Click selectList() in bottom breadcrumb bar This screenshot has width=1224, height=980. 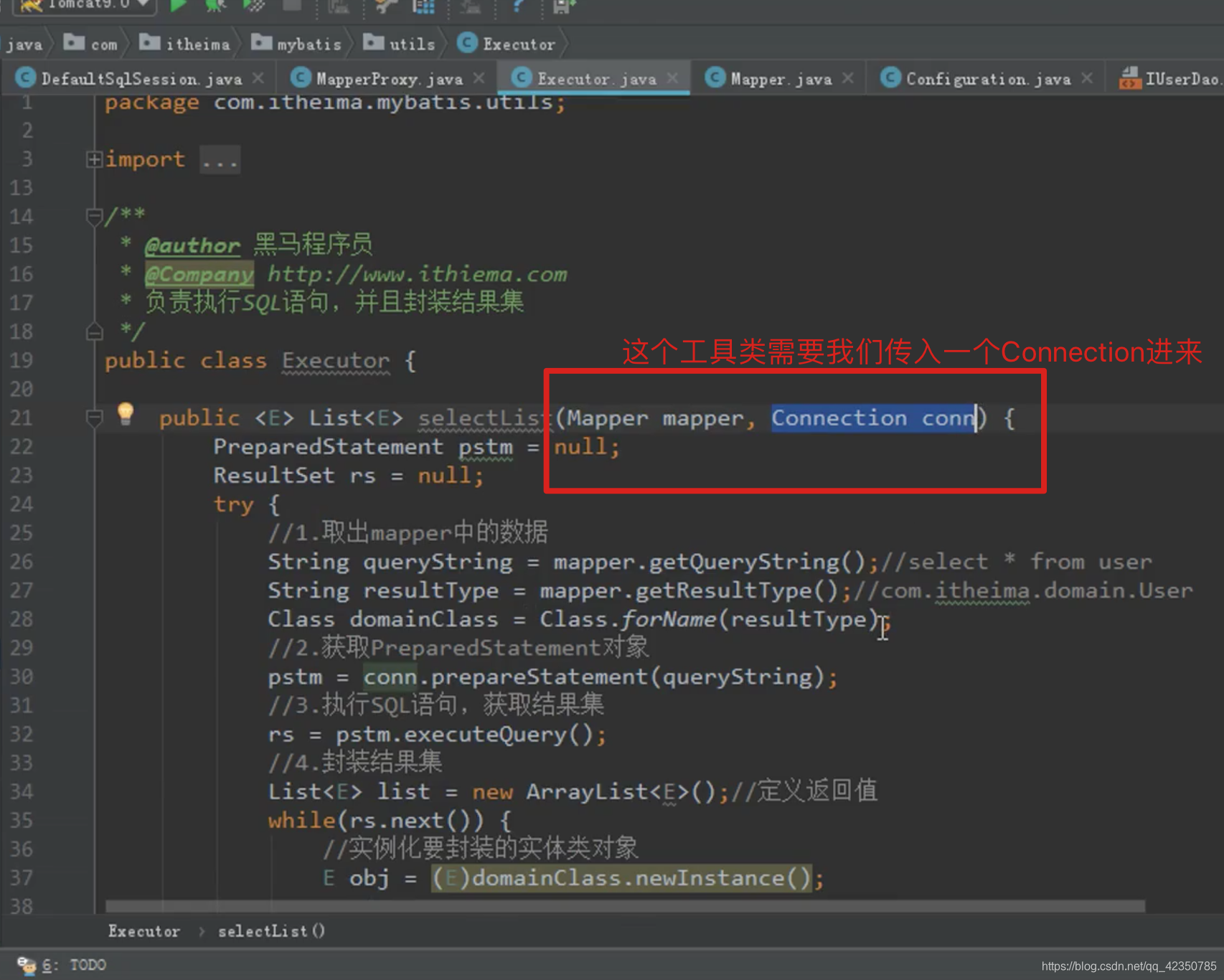click(x=271, y=931)
